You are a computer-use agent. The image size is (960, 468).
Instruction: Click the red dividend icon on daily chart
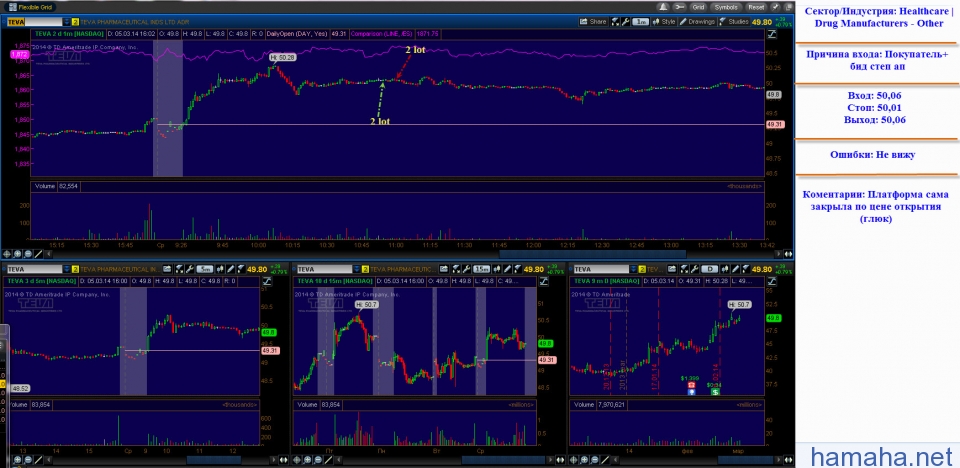pyautogui.click(x=691, y=386)
